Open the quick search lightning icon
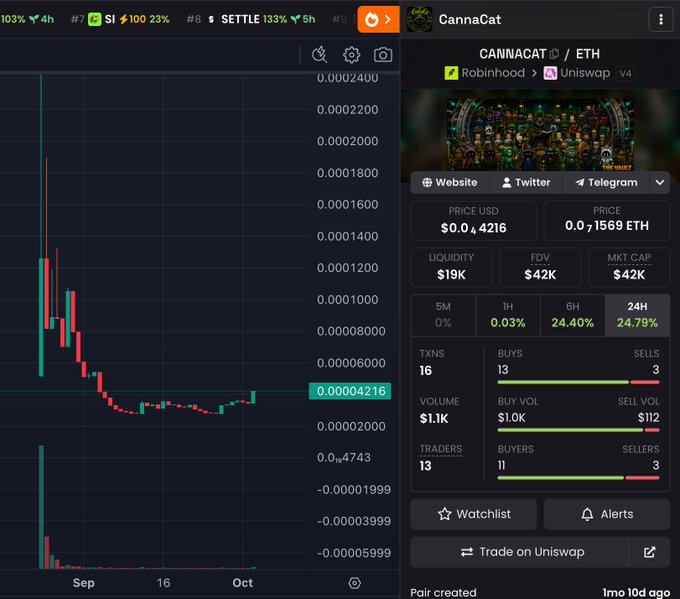 coord(320,55)
